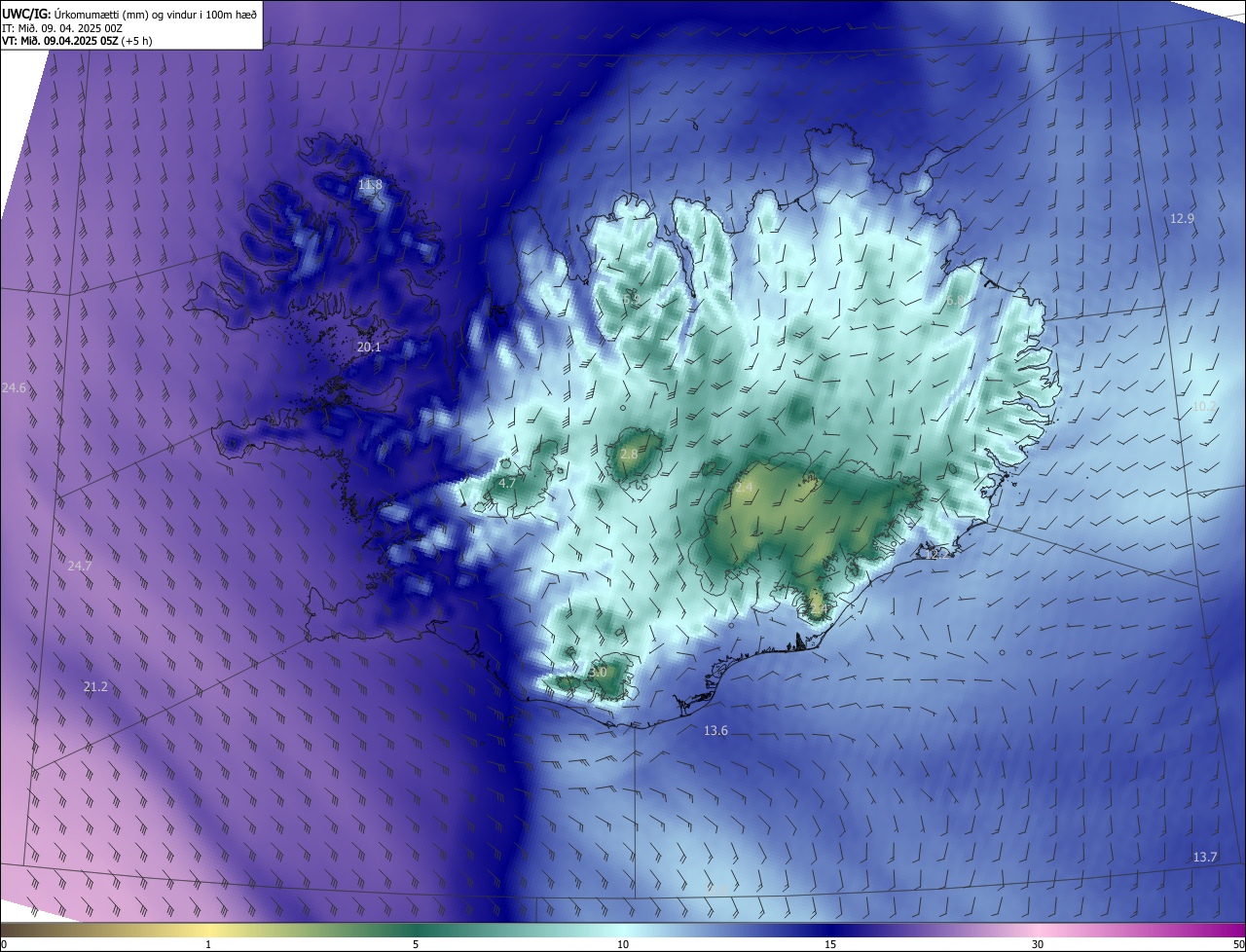
Task: Click the "VT: Mið. 09.04.2025 05Z (+5 h)" line
Action: point(76,41)
